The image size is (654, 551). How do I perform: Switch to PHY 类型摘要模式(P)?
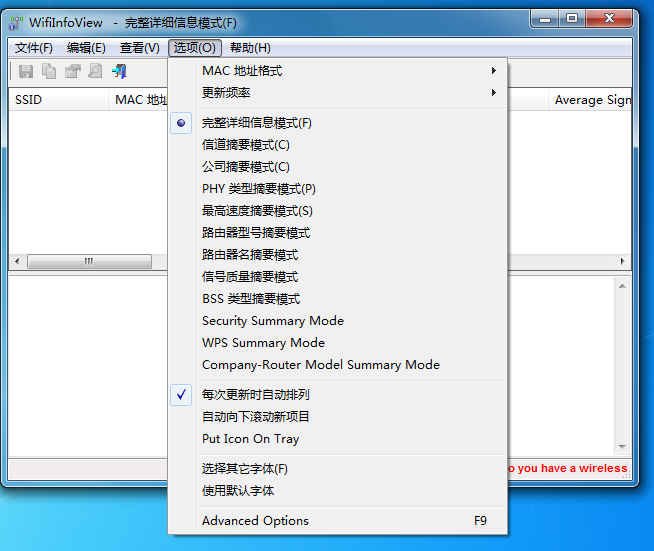tap(338, 189)
